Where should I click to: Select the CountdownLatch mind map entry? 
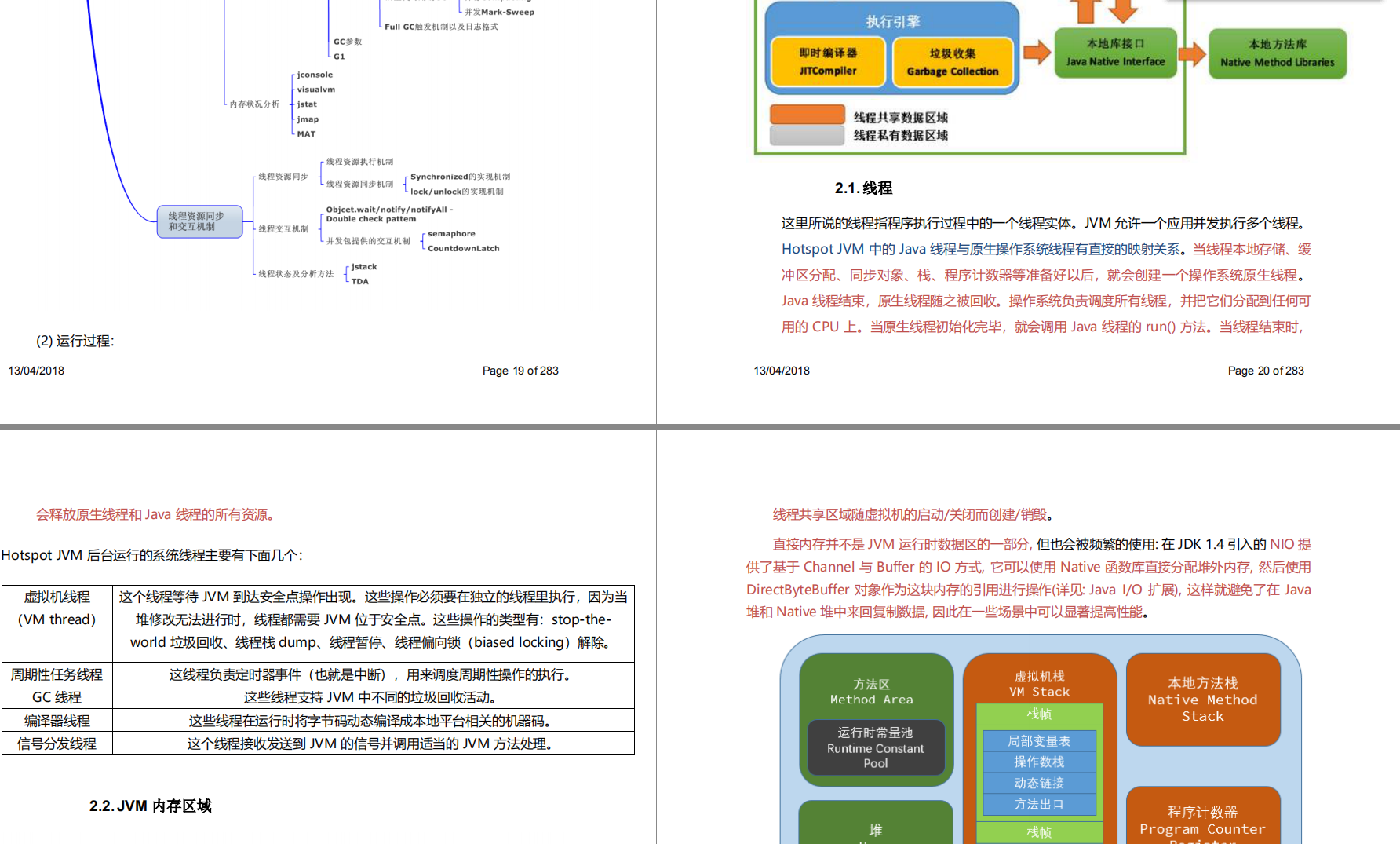click(x=463, y=249)
